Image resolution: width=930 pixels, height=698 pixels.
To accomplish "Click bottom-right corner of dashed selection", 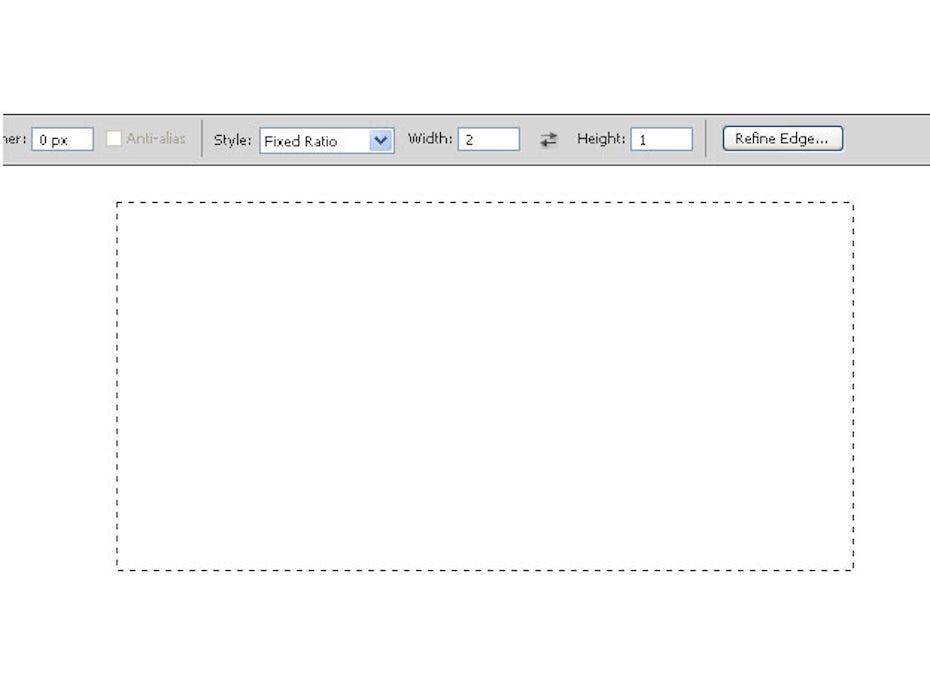I will click(853, 569).
